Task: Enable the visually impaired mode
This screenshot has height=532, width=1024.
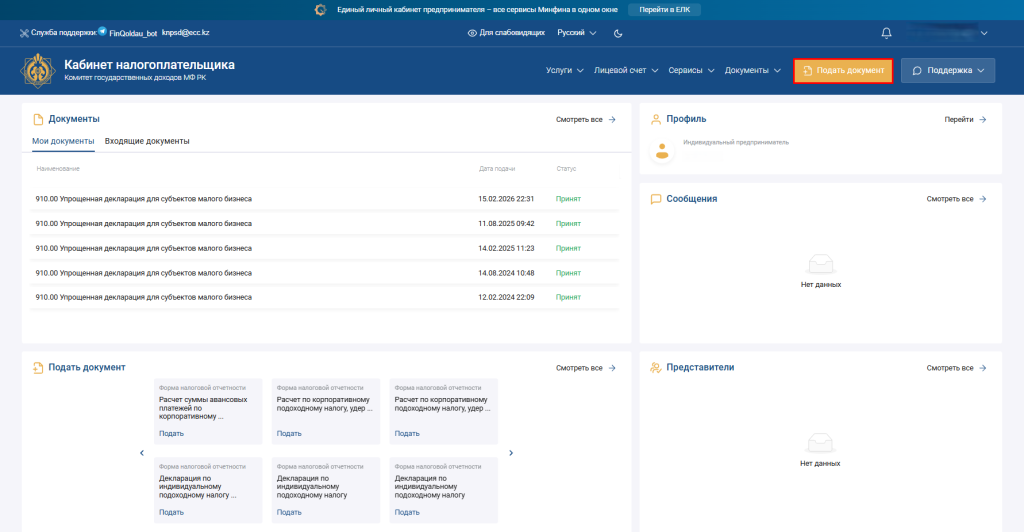Action: tap(506, 33)
